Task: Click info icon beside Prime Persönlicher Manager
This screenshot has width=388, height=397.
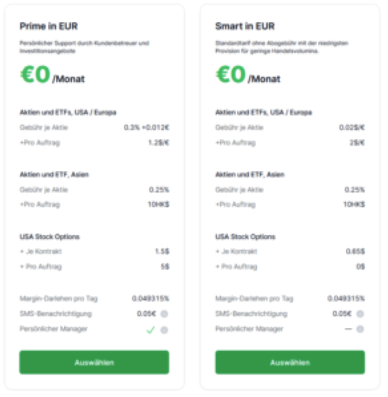Action: (x=164, y=330)
